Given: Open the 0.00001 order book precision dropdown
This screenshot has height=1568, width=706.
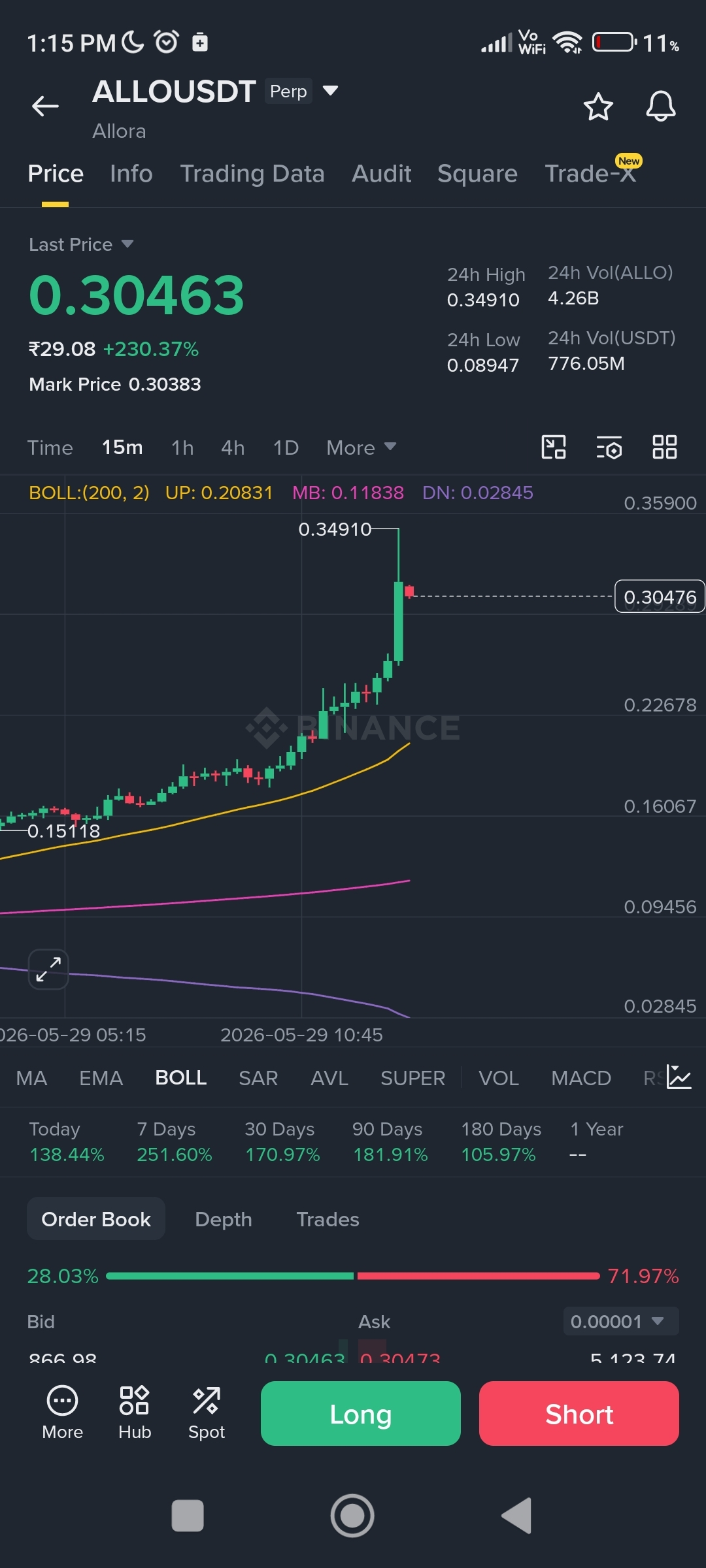Looking at the screenshot, I should pos(621,1321).
